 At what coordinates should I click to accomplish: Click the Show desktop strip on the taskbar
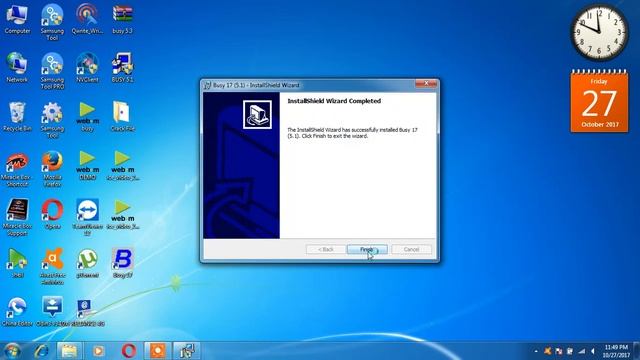637,351
